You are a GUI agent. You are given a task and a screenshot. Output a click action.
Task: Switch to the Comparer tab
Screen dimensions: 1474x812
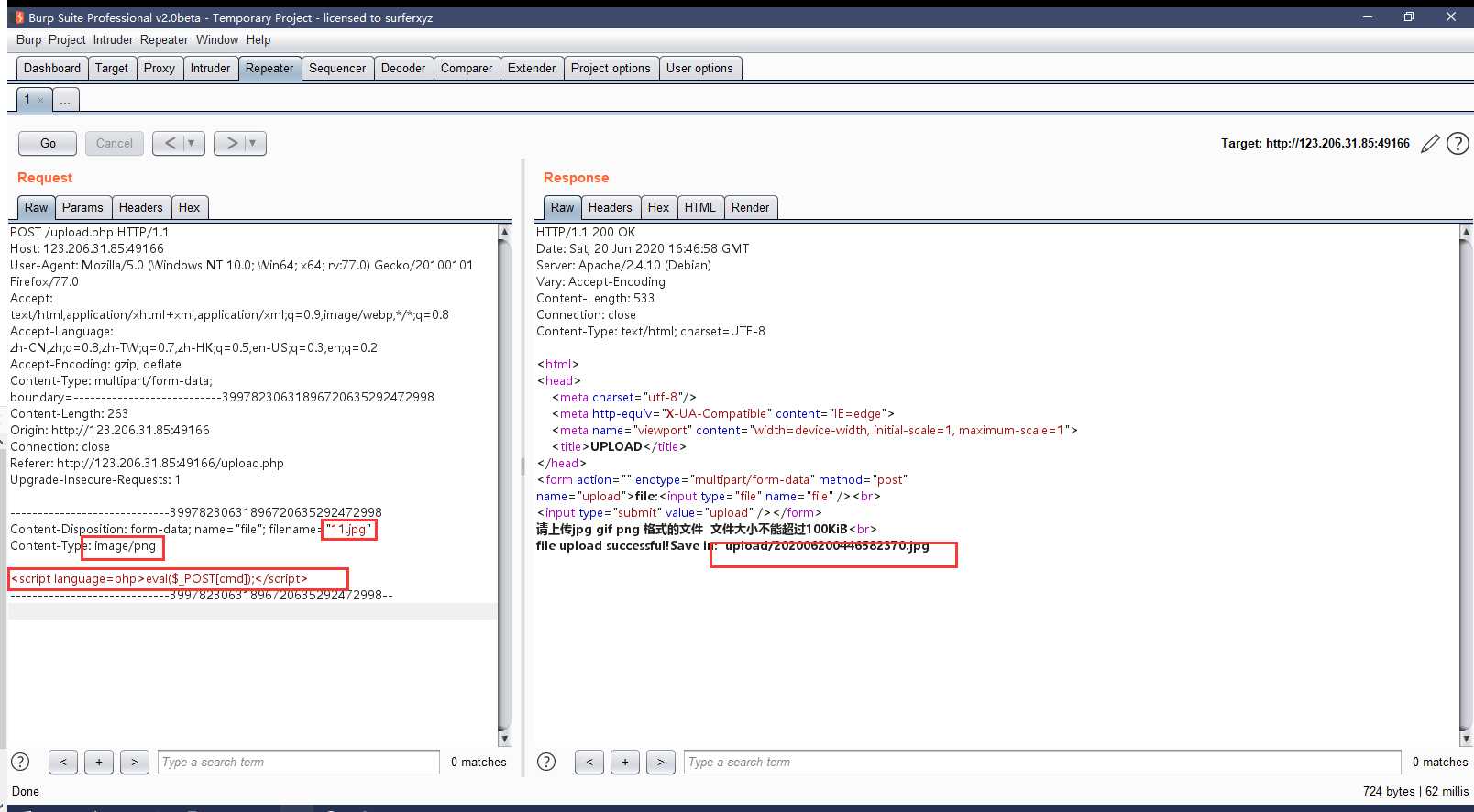[x=467, y=68]
